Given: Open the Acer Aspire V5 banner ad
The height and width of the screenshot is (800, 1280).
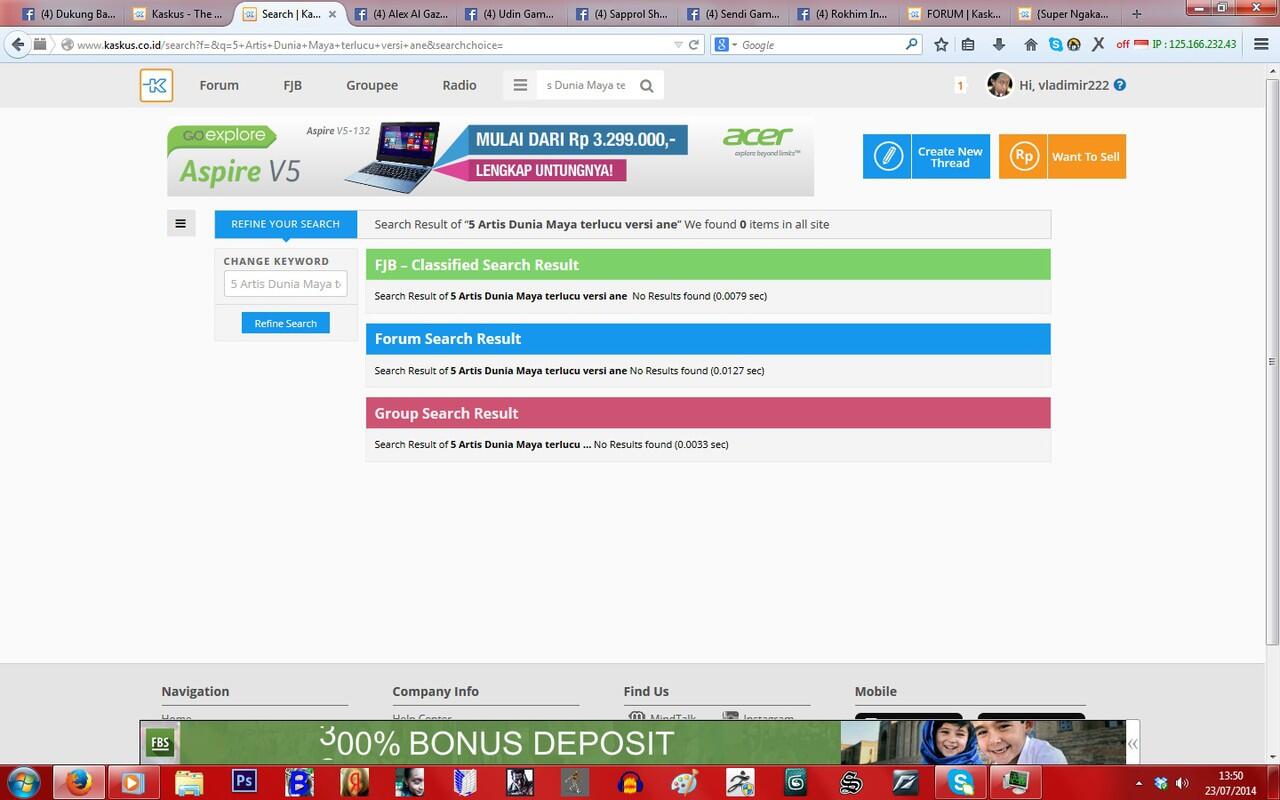Looking at the screenshot, I should coord(490,157).
